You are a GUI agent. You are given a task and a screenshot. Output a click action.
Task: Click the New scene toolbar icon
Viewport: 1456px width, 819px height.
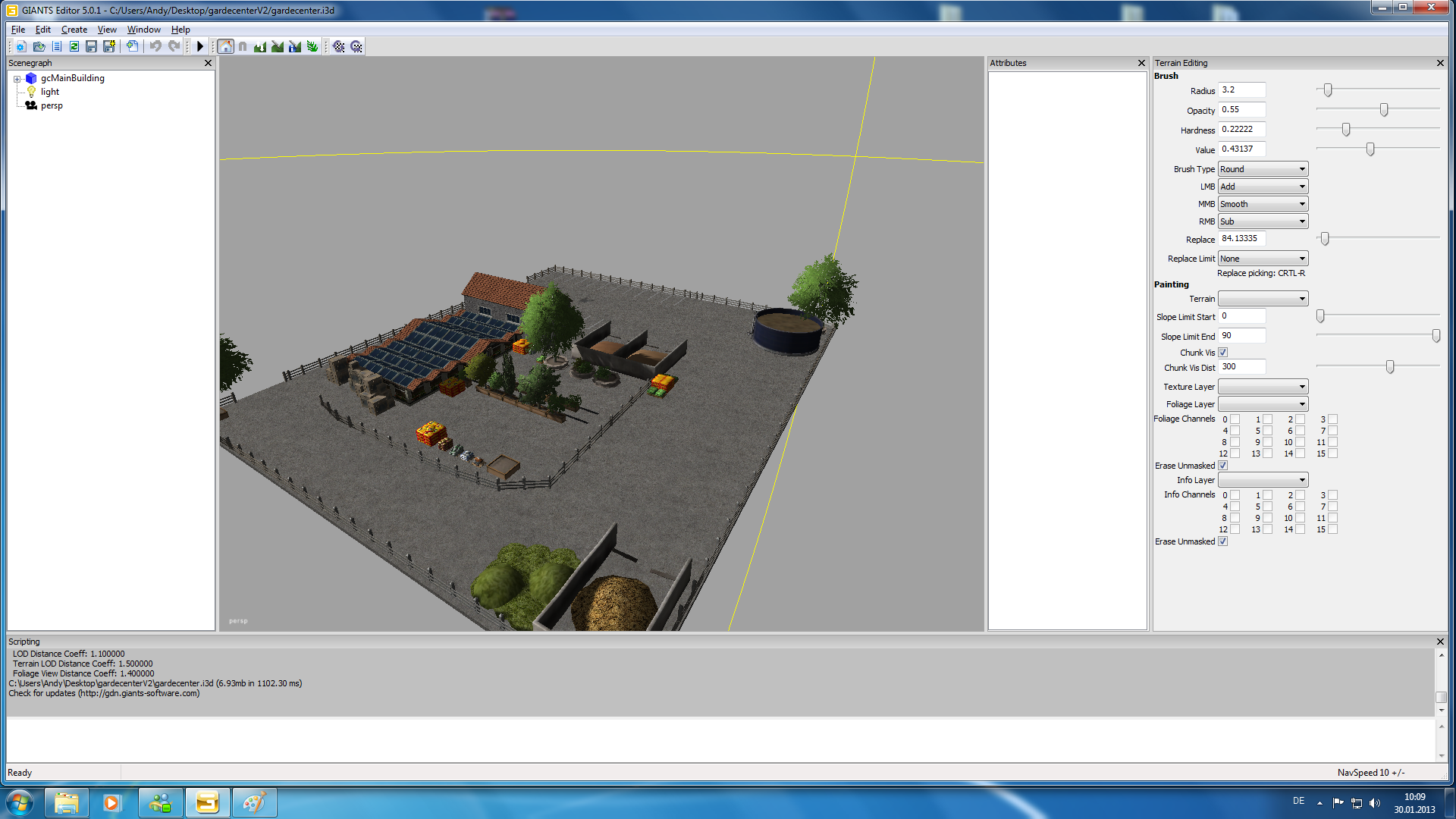(21, 46)
